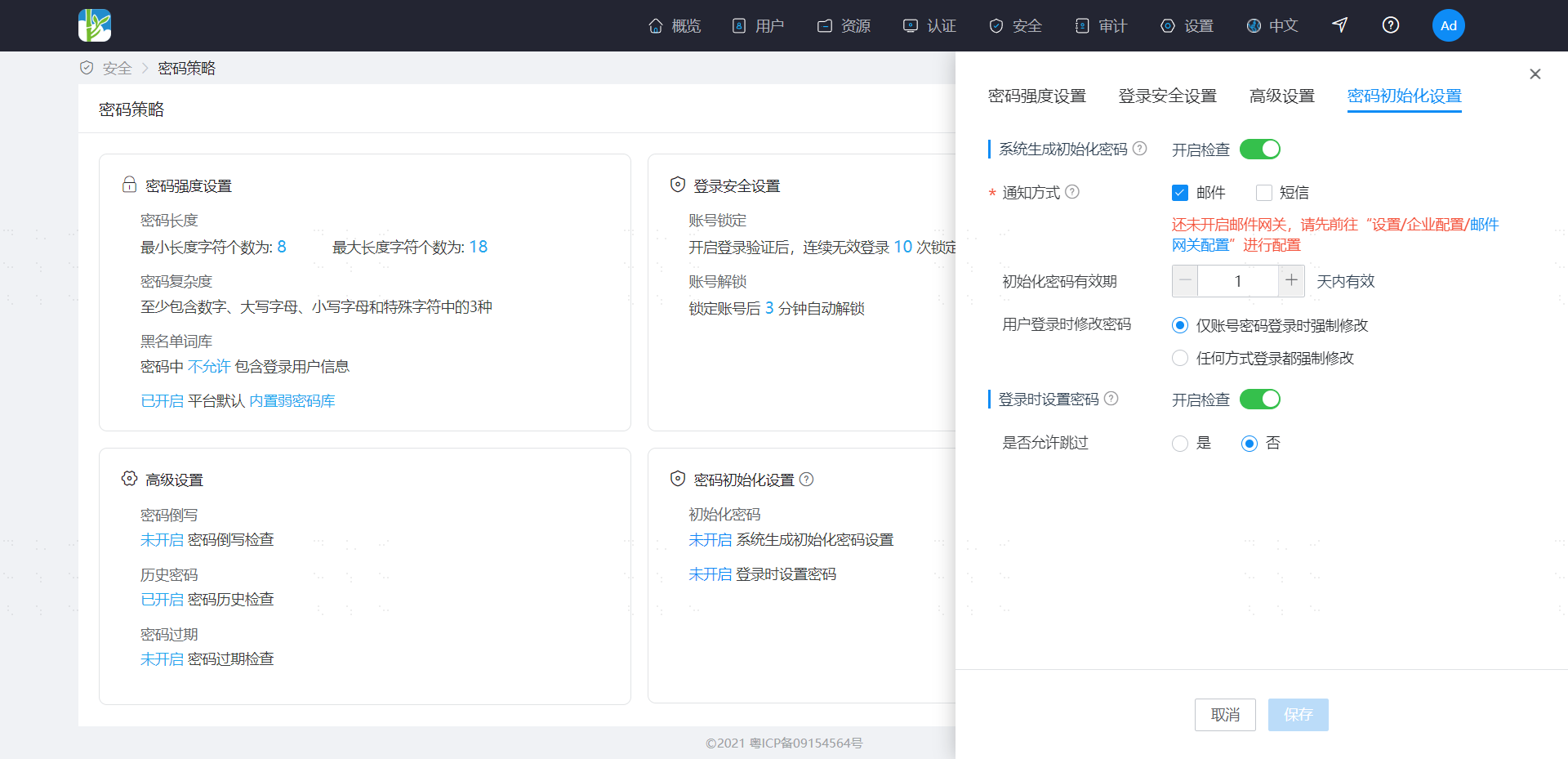Open the 中文 language dropdown
Image resolution: width=1568 pixels, height=759 pixels.
[x=1272, y=25]
